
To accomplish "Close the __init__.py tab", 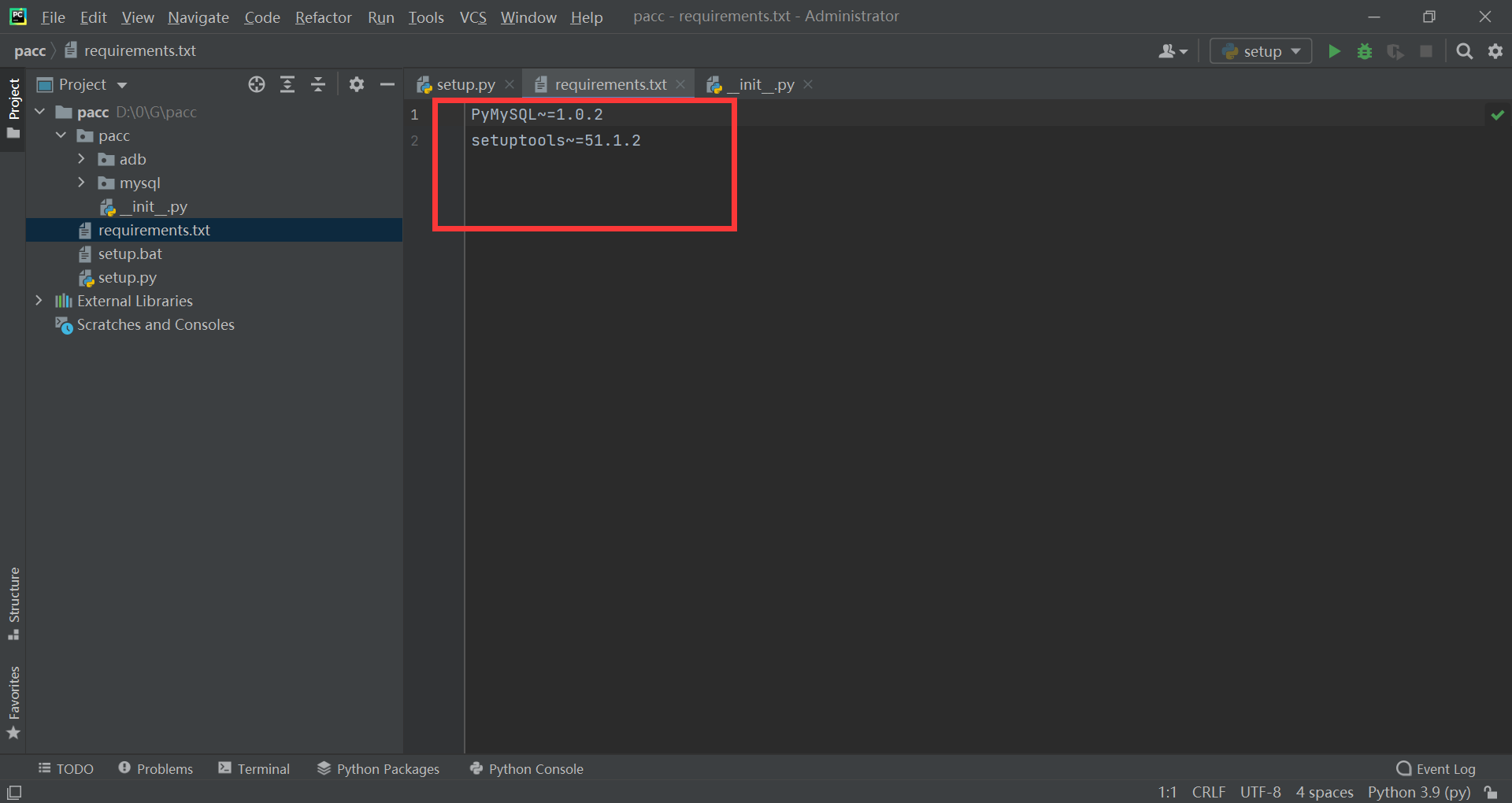I will (x=807, y=84).
